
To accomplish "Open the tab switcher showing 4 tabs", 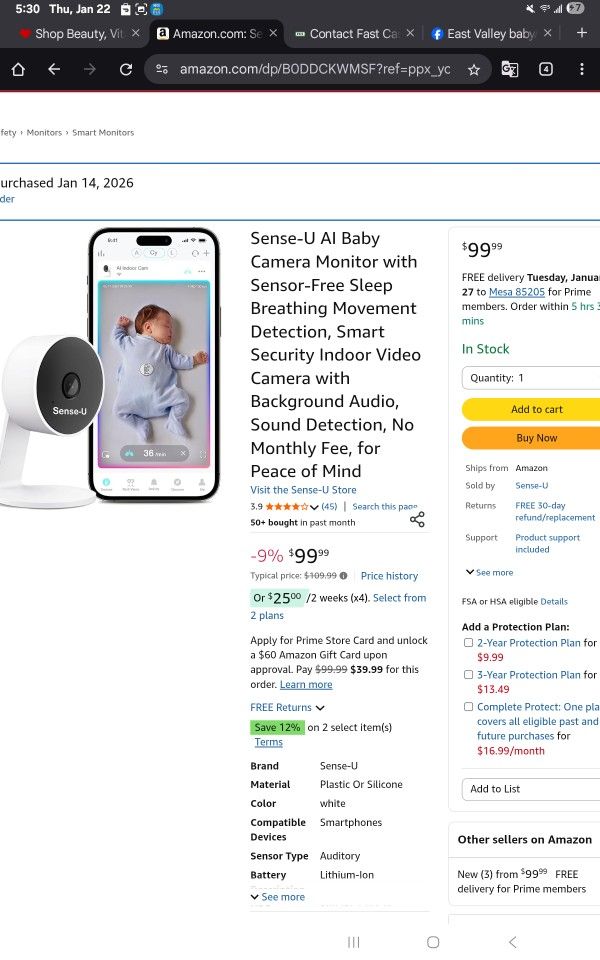I will click(x=545, y=69).
